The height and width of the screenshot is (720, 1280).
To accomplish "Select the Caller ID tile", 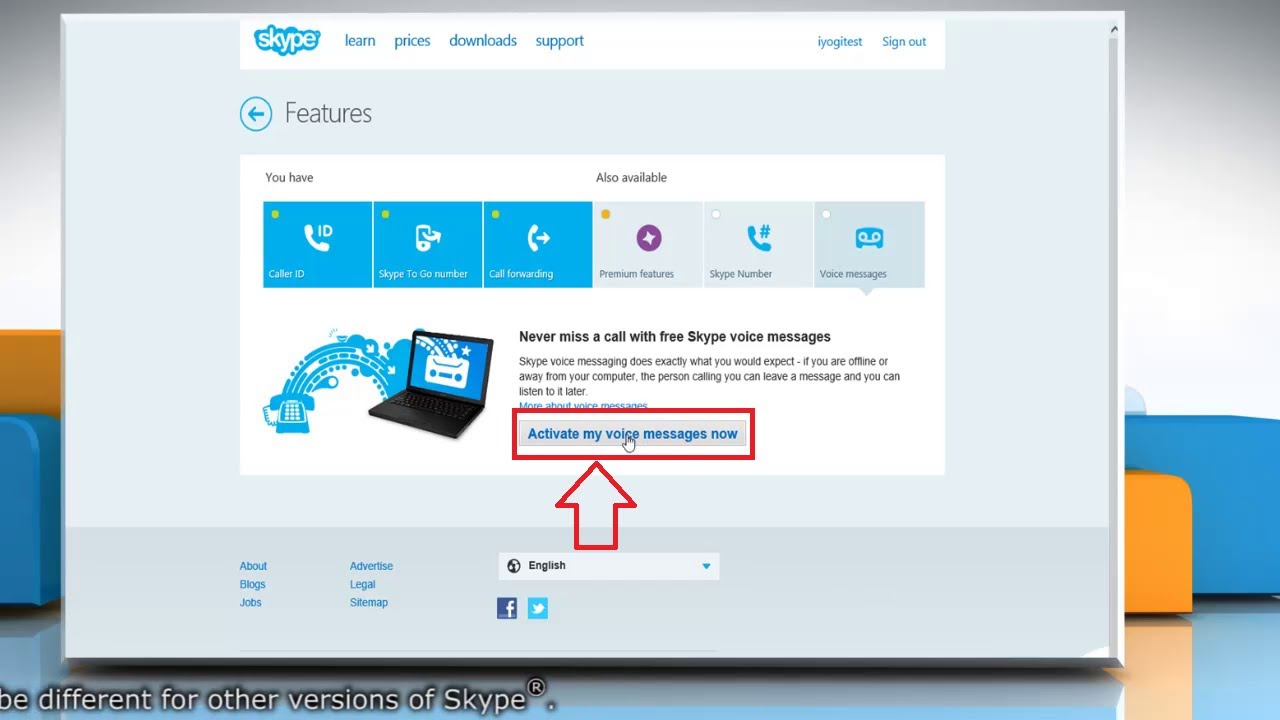I will pos(317,244).
